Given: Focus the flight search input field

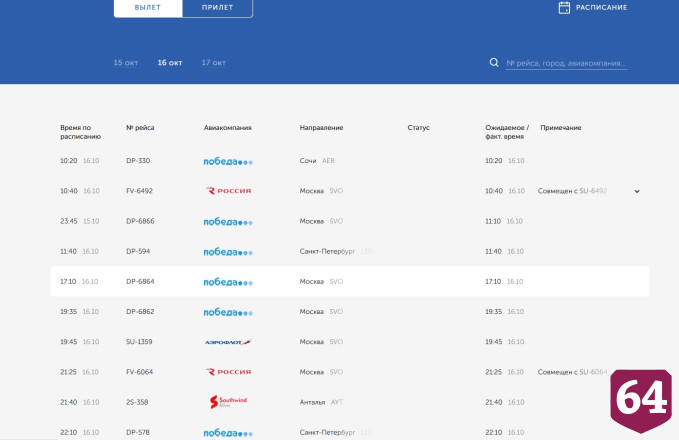Looking at the screenshot, I should [566, 63].
